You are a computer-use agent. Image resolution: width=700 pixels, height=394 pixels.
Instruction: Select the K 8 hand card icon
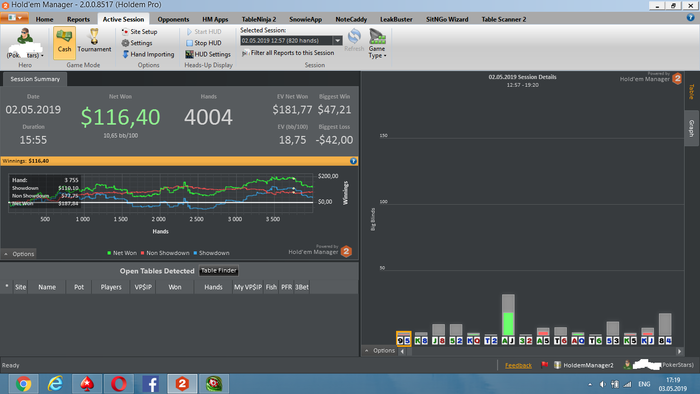(x=421, y=340)
